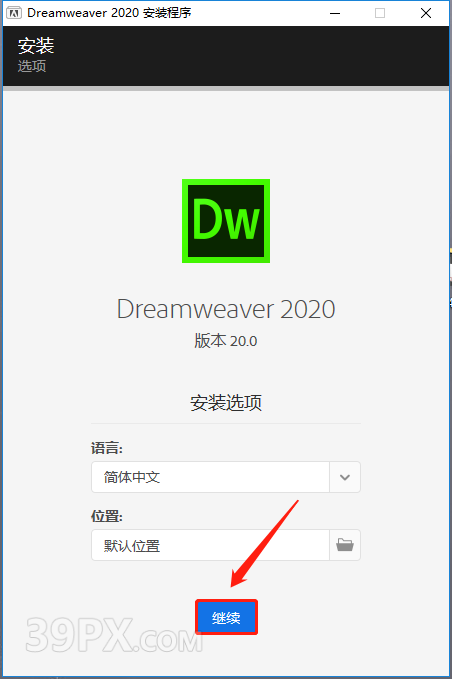This screenshot has height=679, width=452.
Task: Expand the language dropdown chevron arrow
Action: (x=345, y=477)
